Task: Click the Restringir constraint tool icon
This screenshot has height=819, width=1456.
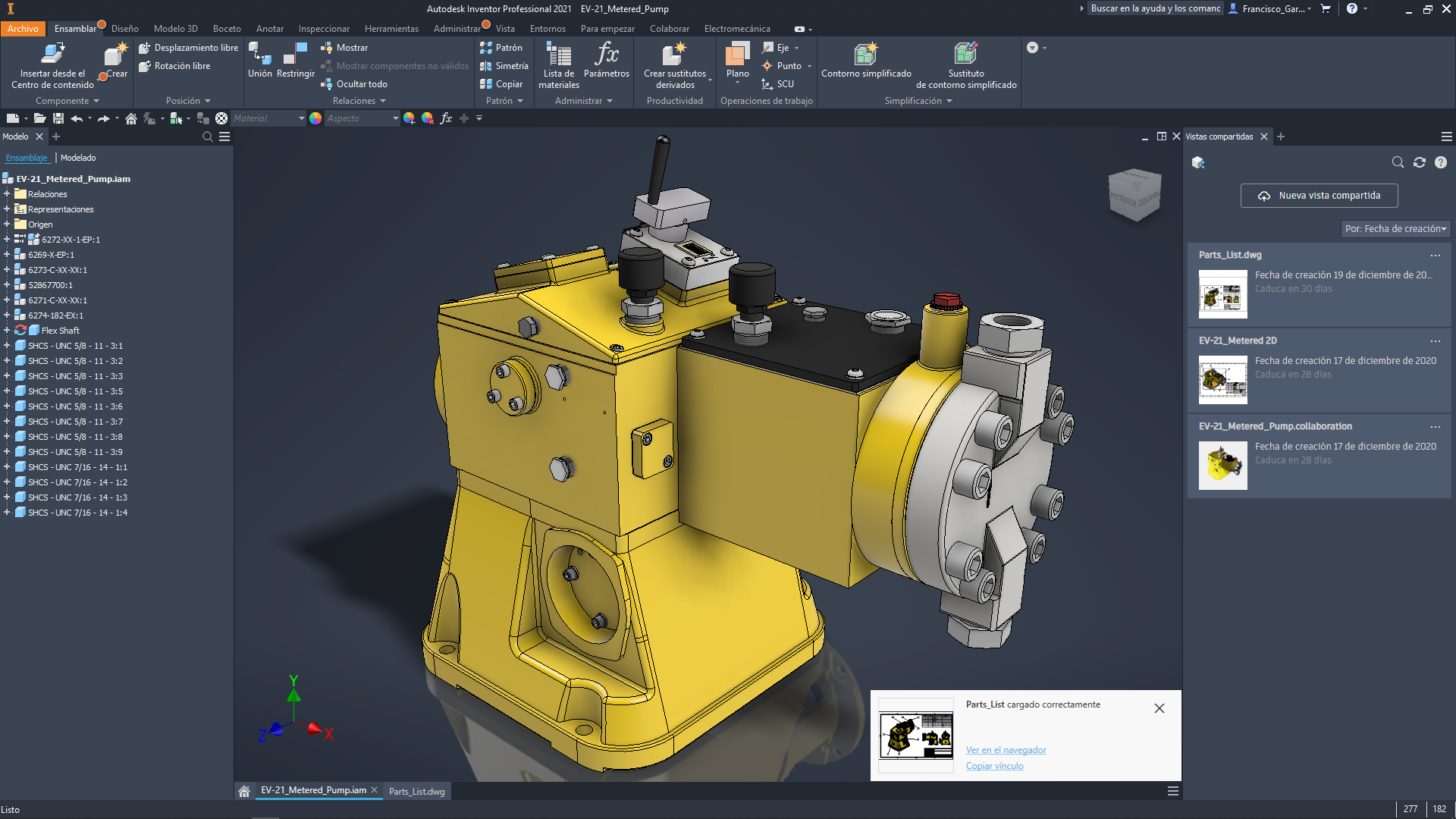Action: pyautogui.click(x=295, y=55)
